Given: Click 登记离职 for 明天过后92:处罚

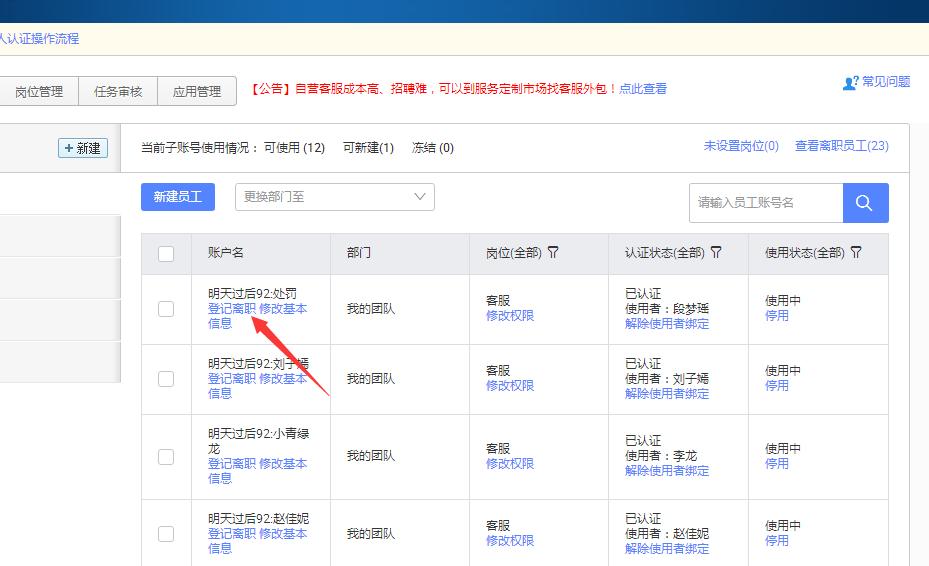Looking at the screenshot, I should click(x=232, y=309).
